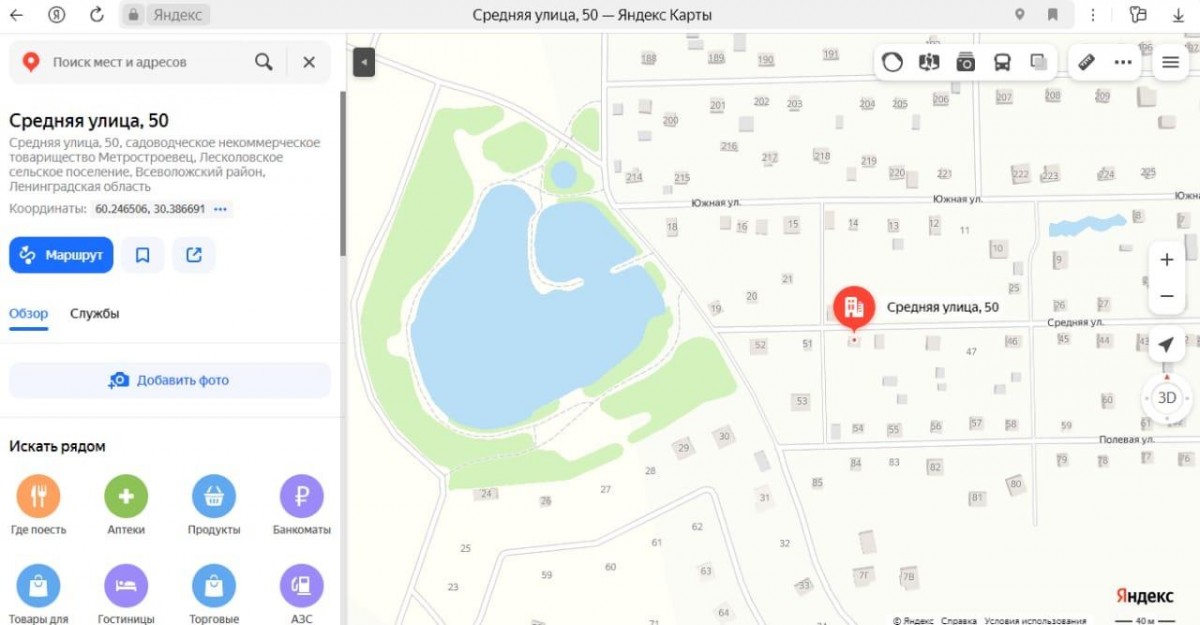Viewport: 1200px width, 625px height.
Task: Zoom out with the minus button
Action: tap(1166, 296)
